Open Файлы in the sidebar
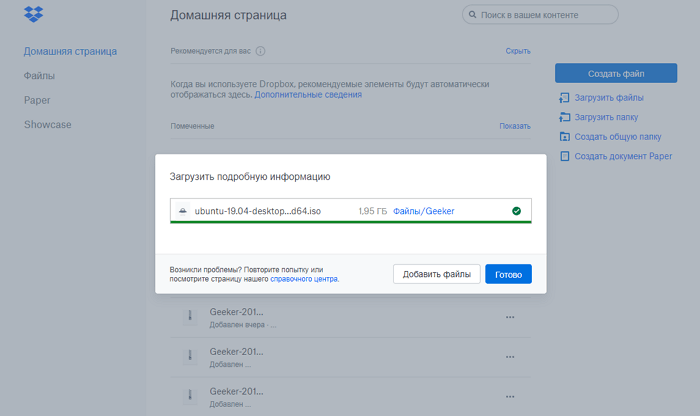The height and width of the screenshot is (416, 700). [39, 76]
